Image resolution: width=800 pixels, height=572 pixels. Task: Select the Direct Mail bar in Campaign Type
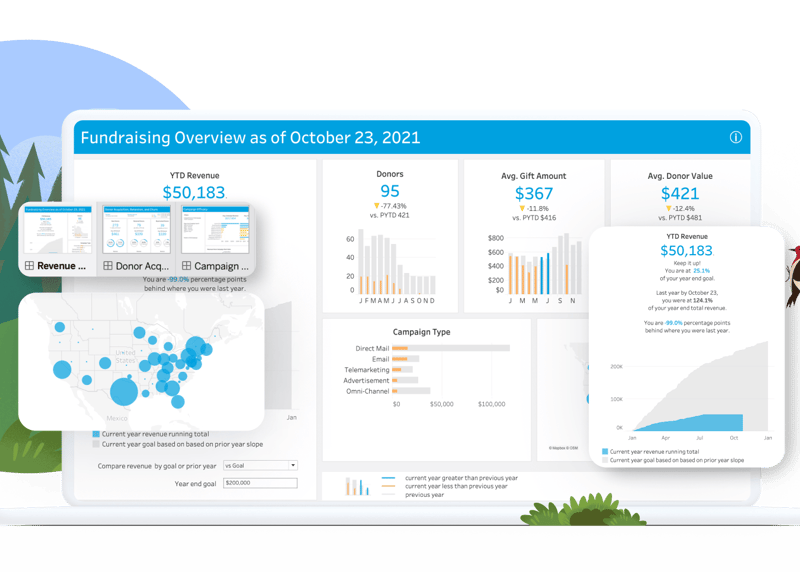pyautogui.click(x=450, y=348)
